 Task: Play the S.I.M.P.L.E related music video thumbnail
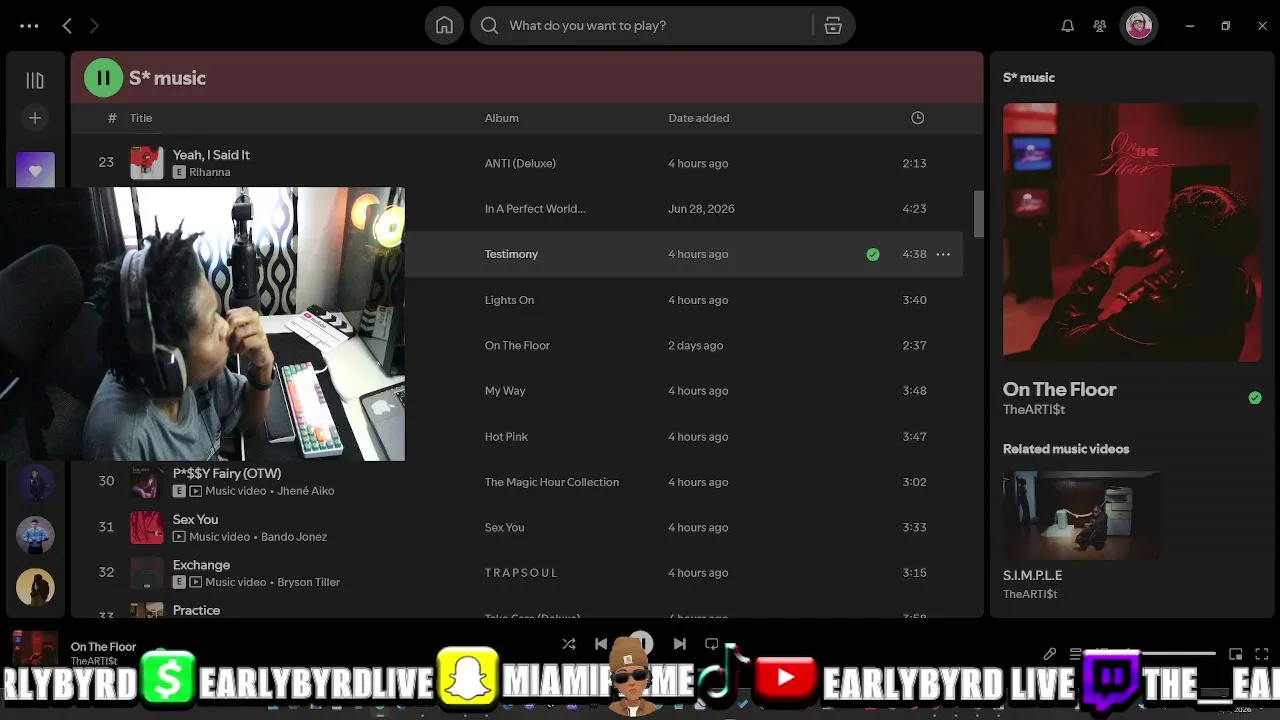[1082, 515]
